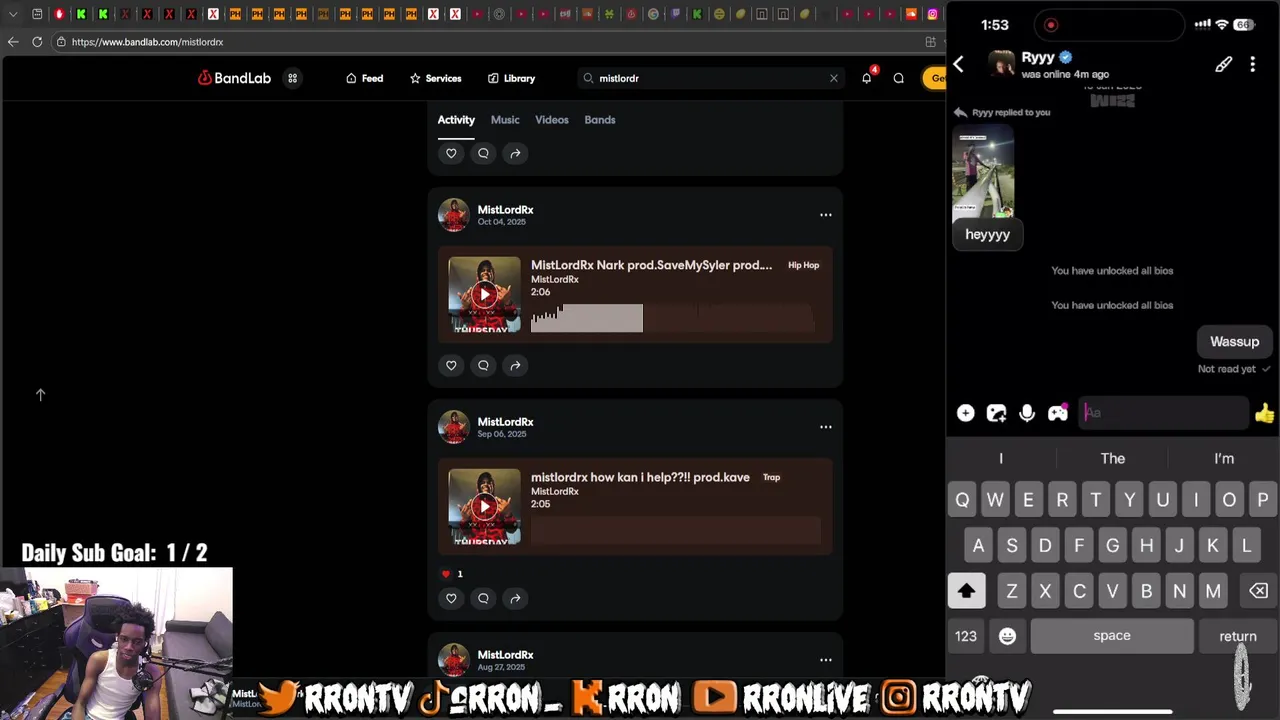Open the MistLordRx Nark track title
Viewport: 1280px width, 720px height.
pos(651,265)
